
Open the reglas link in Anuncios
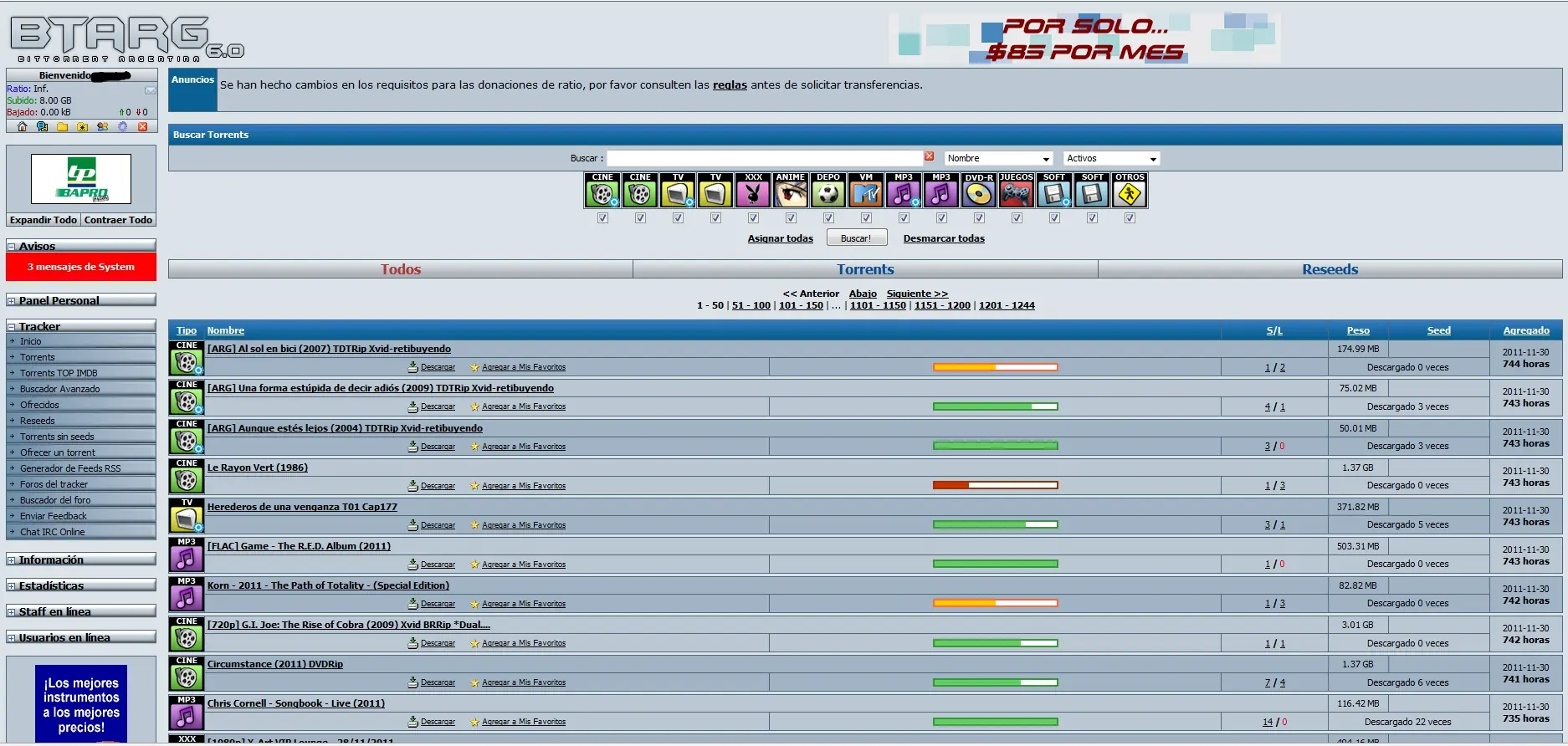coord(730,85)
